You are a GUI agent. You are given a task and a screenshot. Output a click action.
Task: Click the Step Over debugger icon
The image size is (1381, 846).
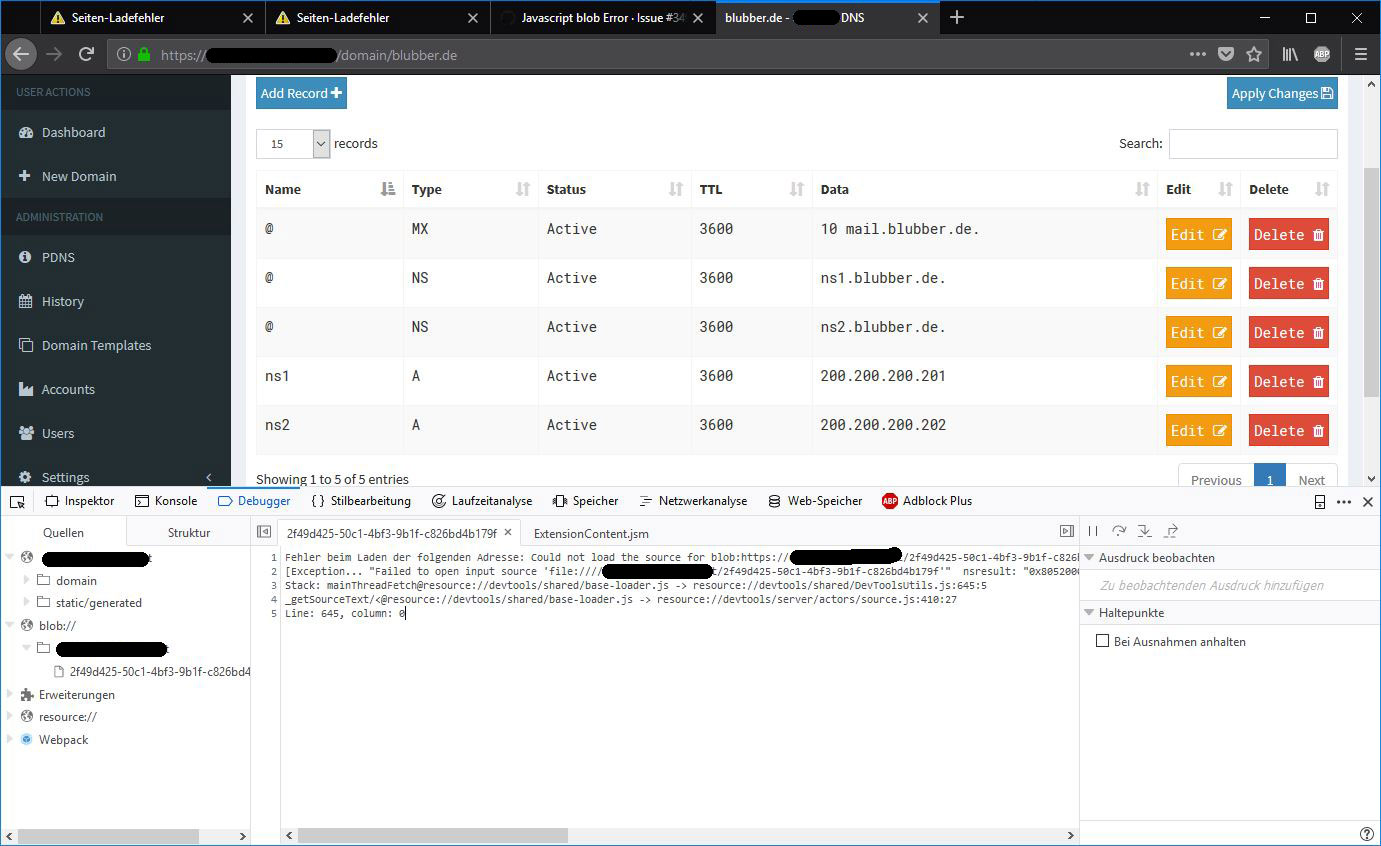click(x=1119, y=531)
